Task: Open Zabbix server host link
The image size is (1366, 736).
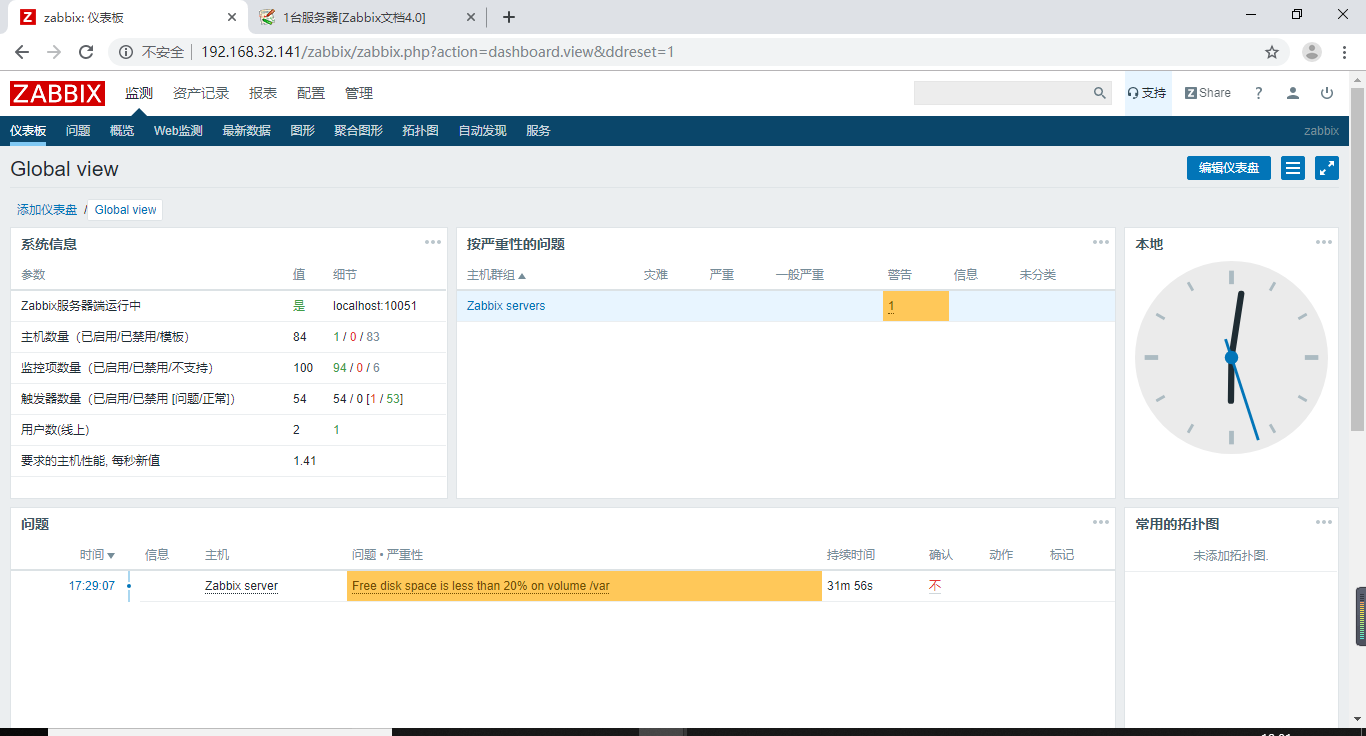Action: [241, 586]
